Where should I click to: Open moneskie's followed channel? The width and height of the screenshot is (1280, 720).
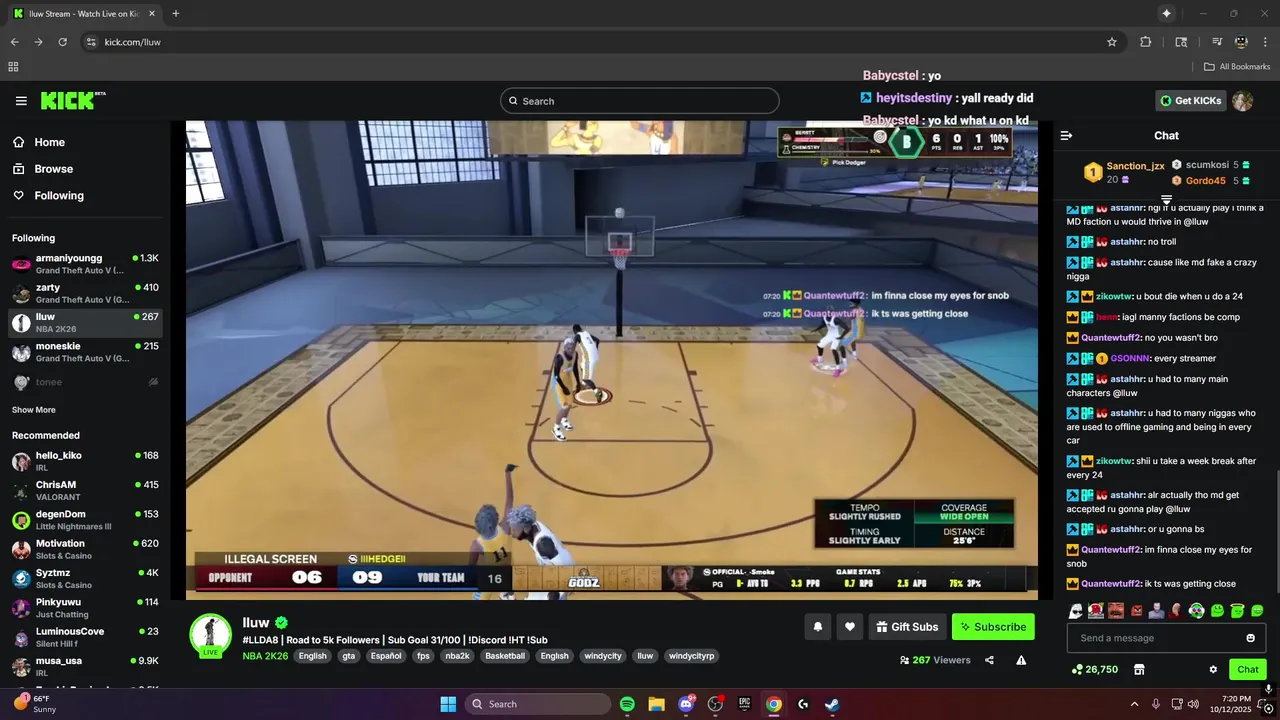[85, 352]
